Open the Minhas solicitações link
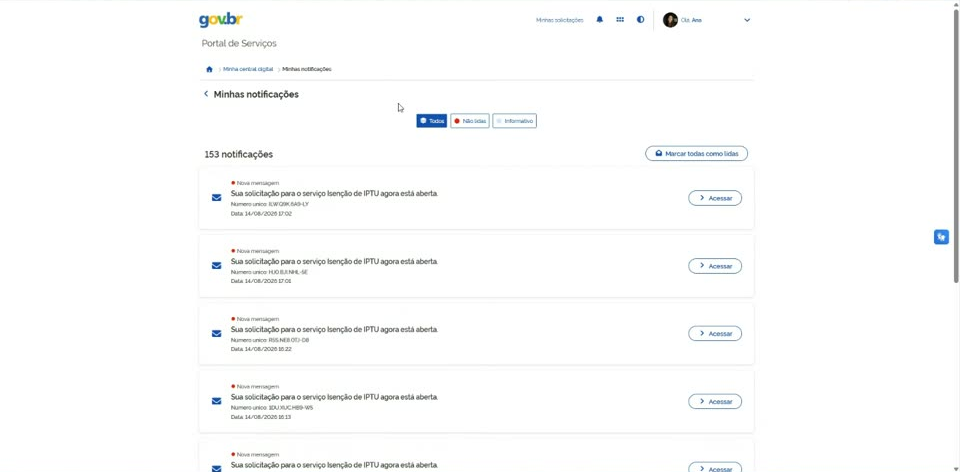This screenshot has height=472, width=960. (x=560, y=20)
